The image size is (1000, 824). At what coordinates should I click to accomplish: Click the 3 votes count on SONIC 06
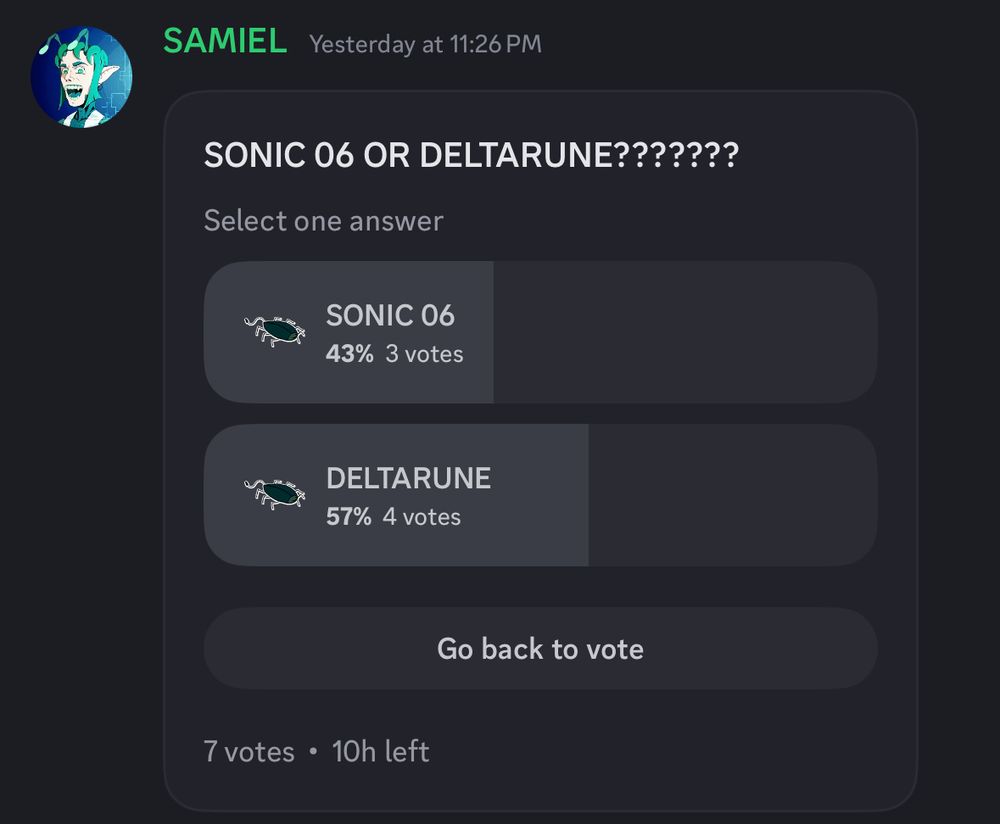click(423, 353)
